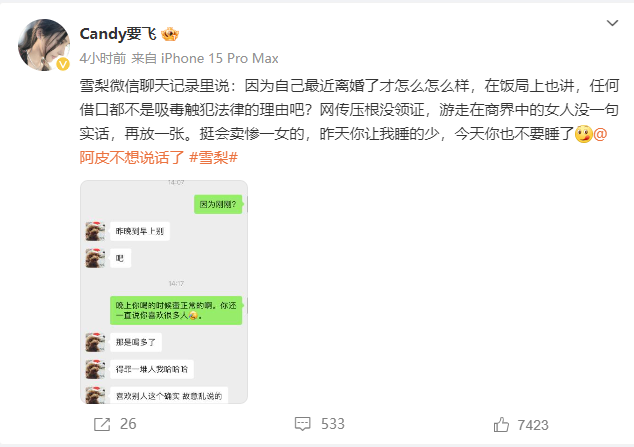Screen dimensions: 634x447
Task: Click the comment count 533
Action: [x=333, y=424]
